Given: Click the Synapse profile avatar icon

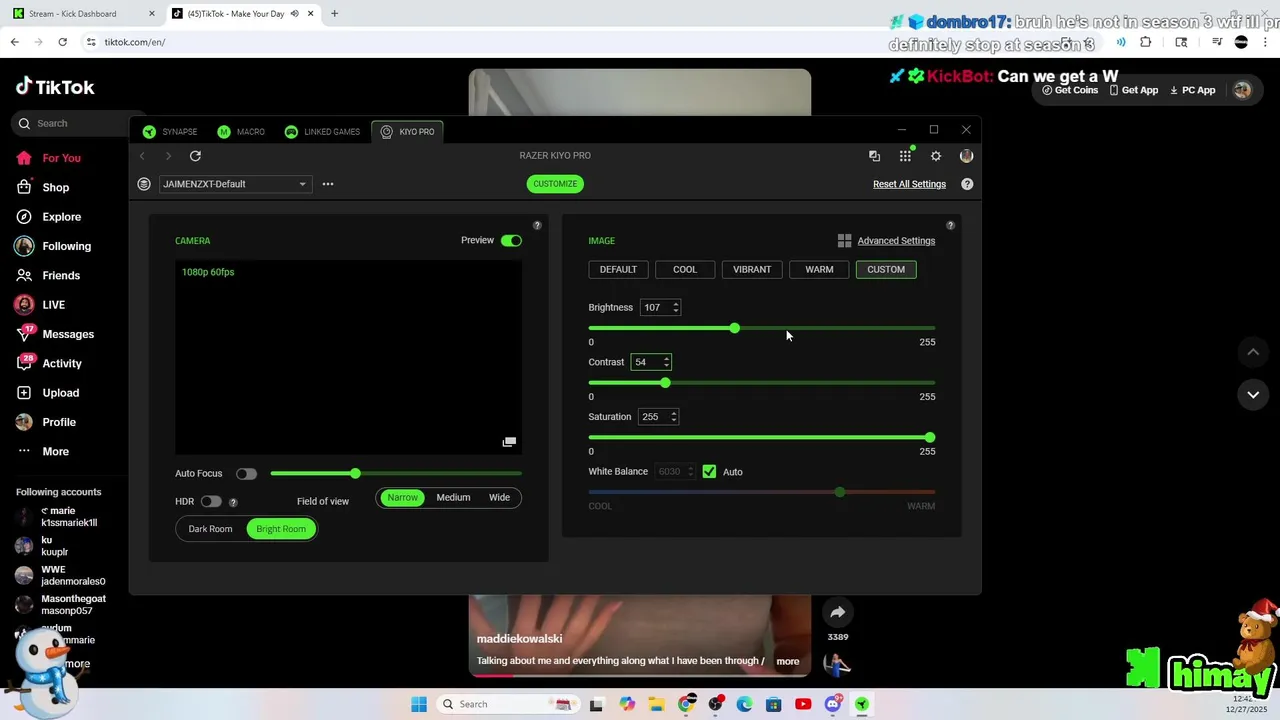Looking at the screenshot, I should pyautogui.click(x=966, y=156).
